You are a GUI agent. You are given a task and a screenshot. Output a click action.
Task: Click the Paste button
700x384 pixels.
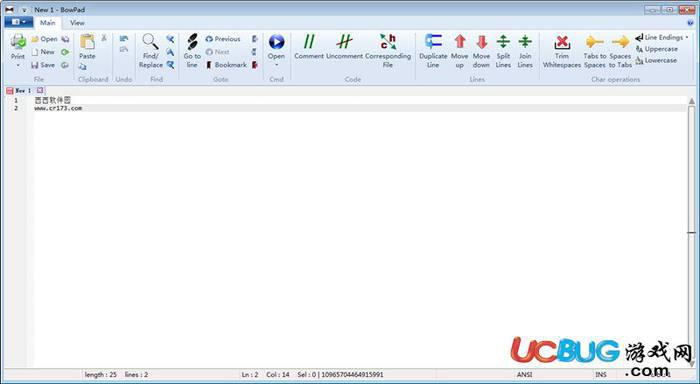87,47
